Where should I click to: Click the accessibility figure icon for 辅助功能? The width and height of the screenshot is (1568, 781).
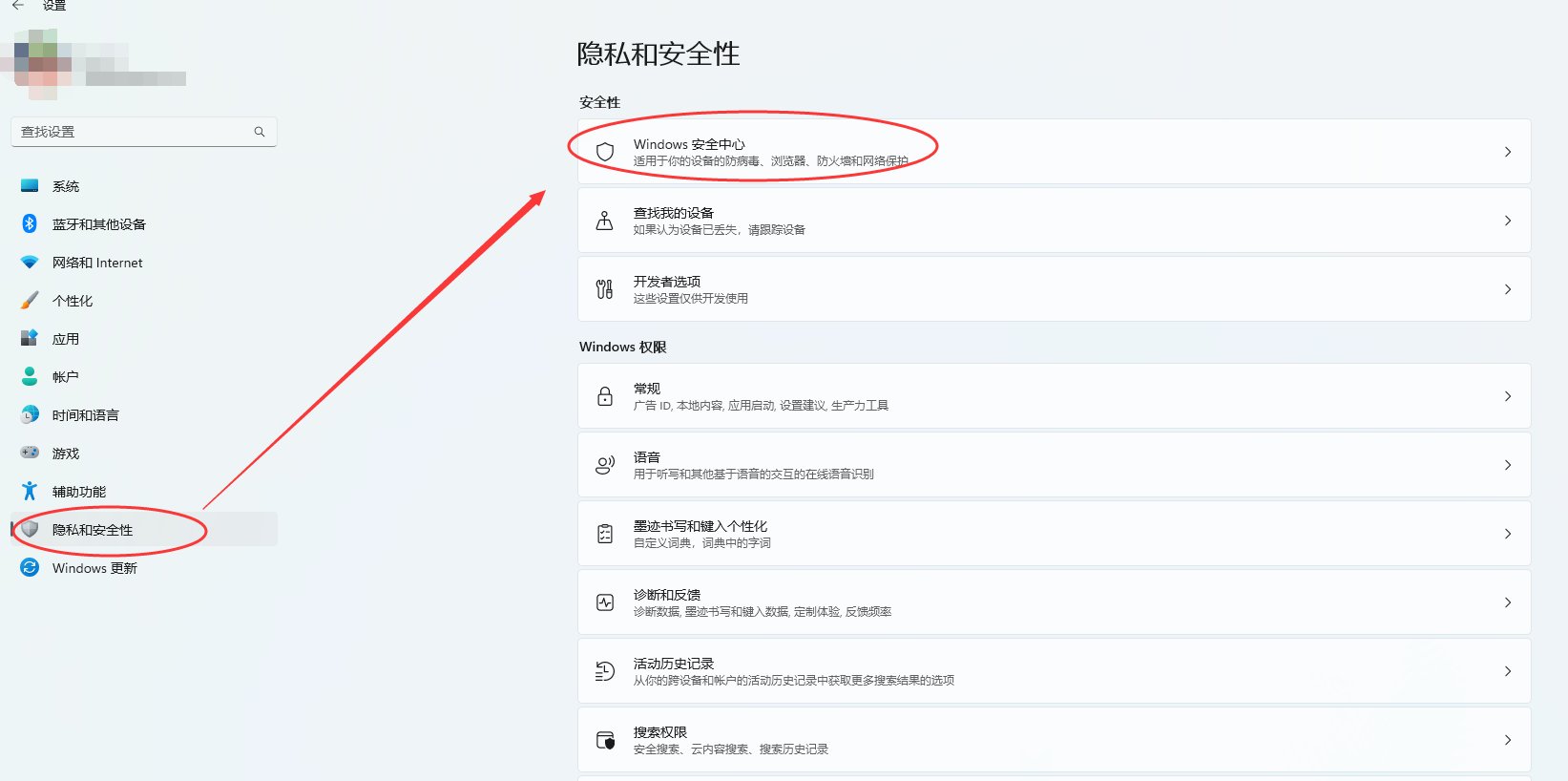point(30,491)
